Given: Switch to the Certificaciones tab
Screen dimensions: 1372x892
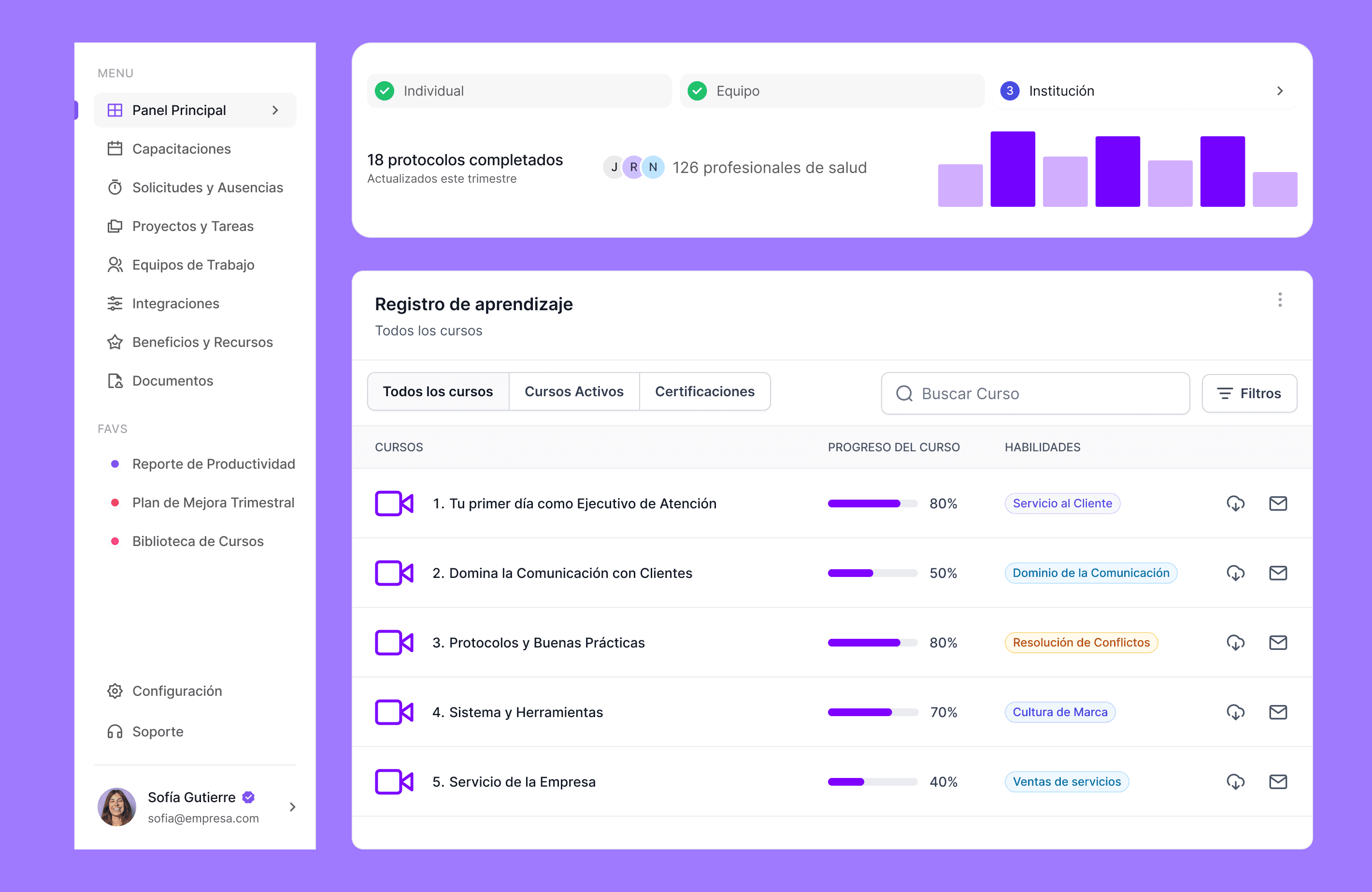Looking at the screenshot, I should pyautogui.click(x=704, y=391).
